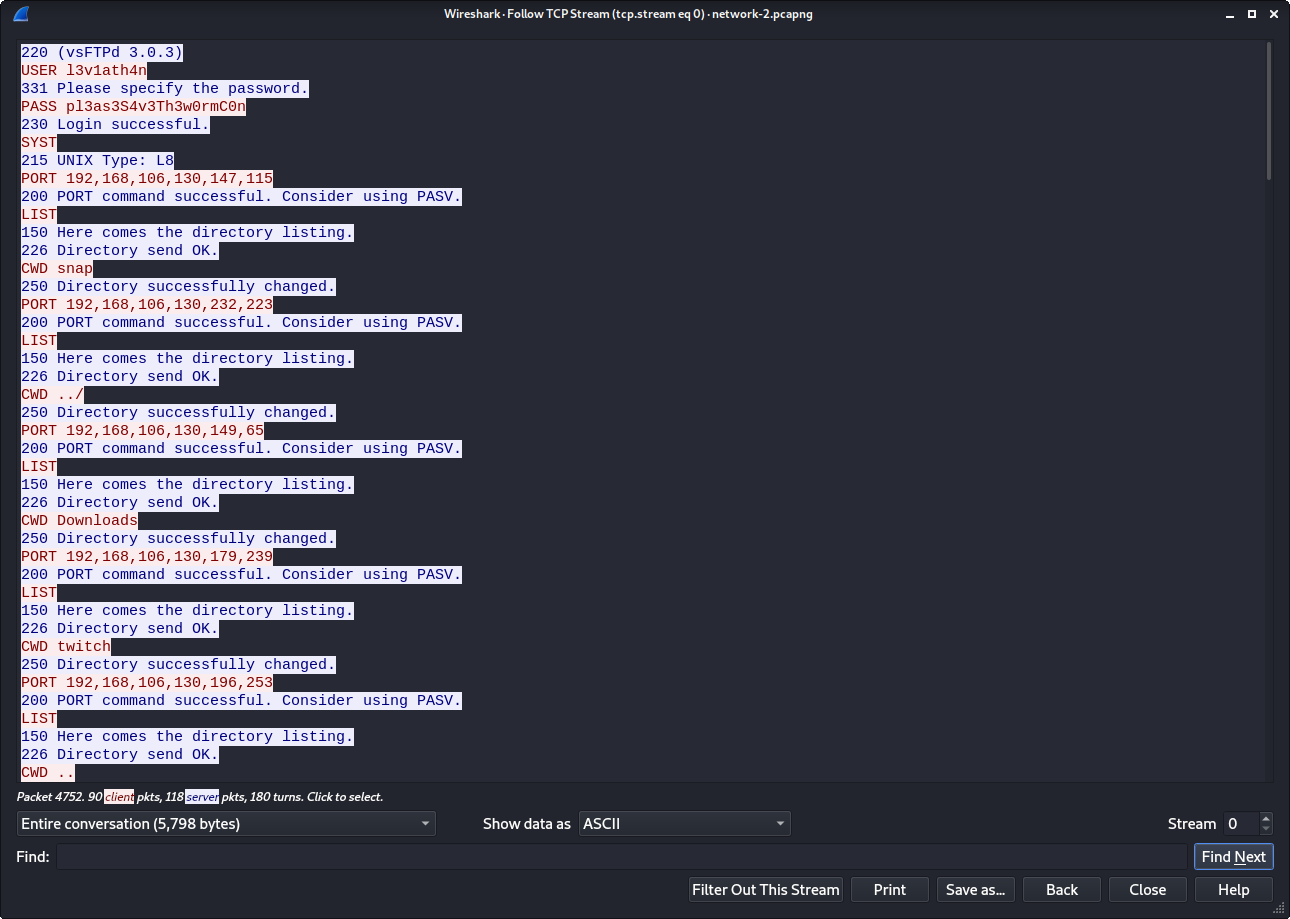Click the 'SYST' command line

click(39, 143)
